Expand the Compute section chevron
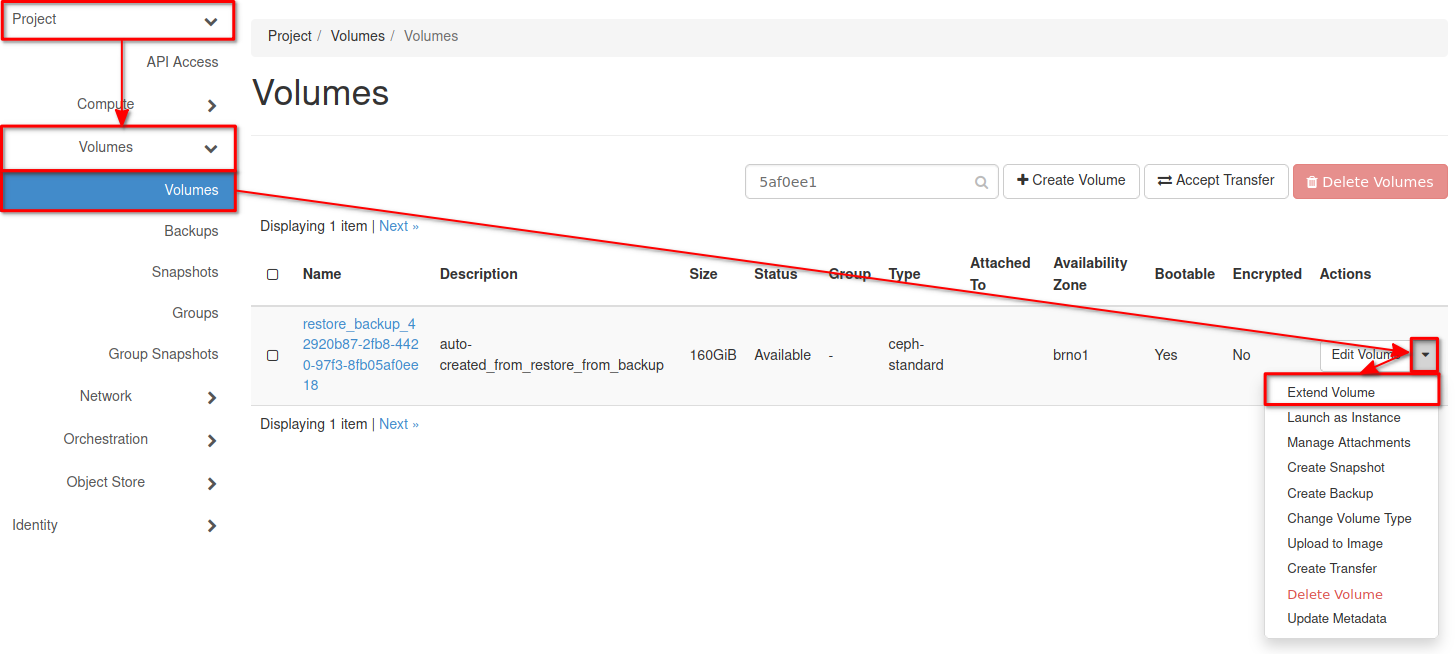 point(211,105)
